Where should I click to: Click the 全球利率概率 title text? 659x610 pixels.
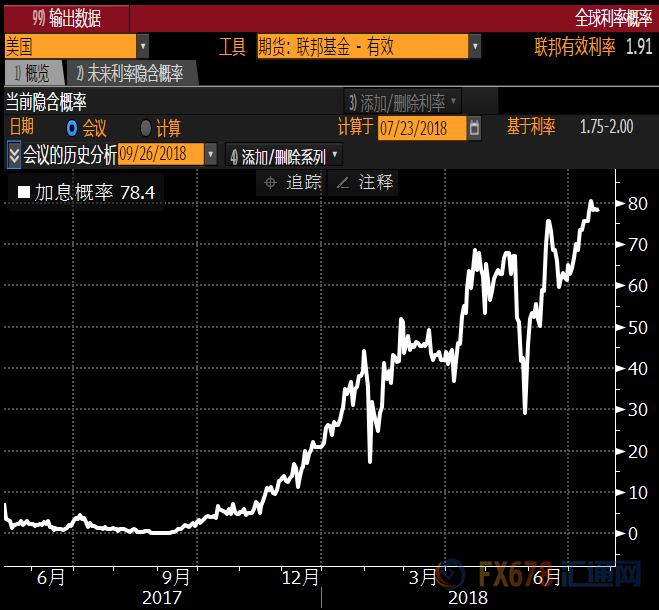(613, 18)
